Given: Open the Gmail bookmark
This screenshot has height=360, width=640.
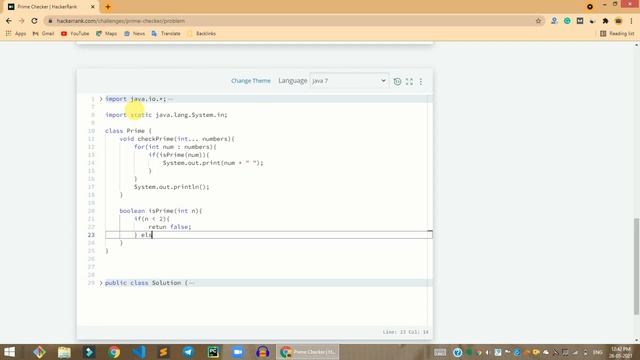Looking at the screenshot, I should [43, 33].
